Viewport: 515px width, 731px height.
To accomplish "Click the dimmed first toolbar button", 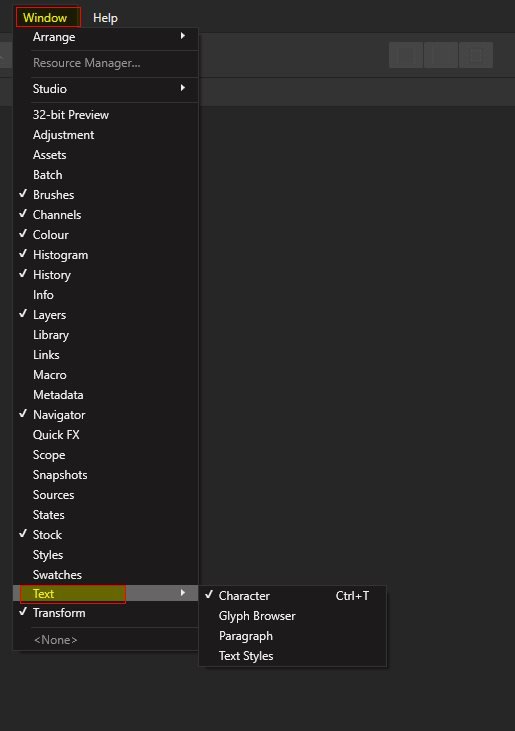I will point(406,55).
